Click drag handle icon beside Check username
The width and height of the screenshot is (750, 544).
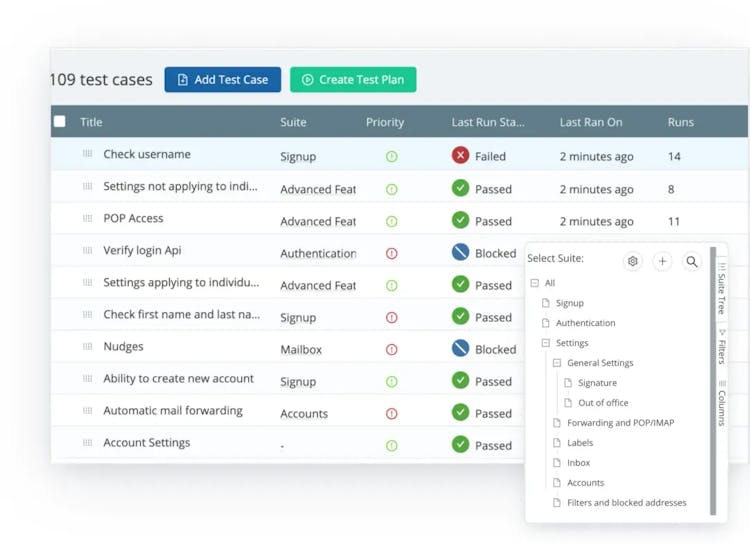[87, 154]
